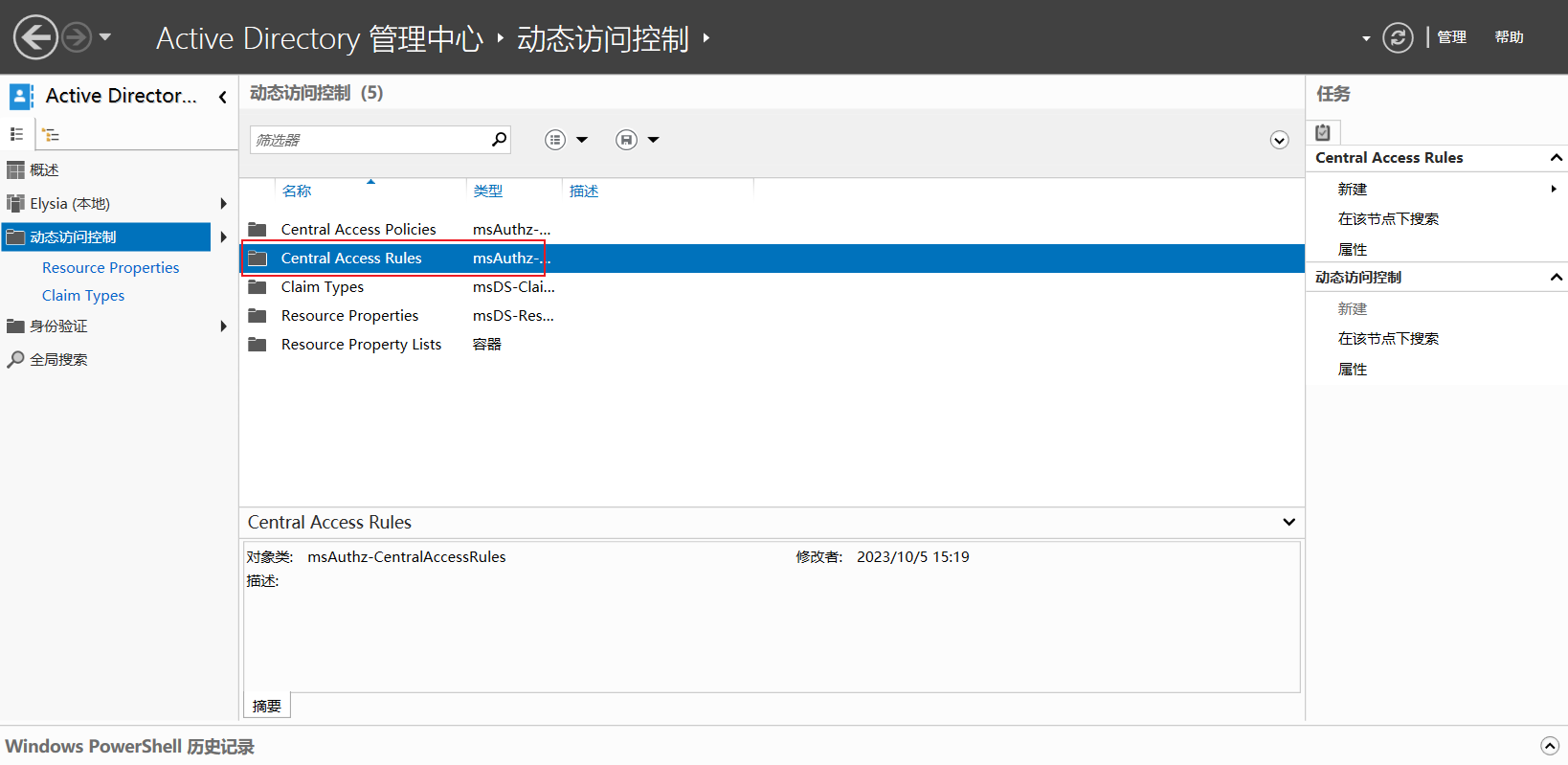Click the tasks clipboard icon
Image resolution: width=1568 pixels, height=765 pixels.
pos(1323,132)
